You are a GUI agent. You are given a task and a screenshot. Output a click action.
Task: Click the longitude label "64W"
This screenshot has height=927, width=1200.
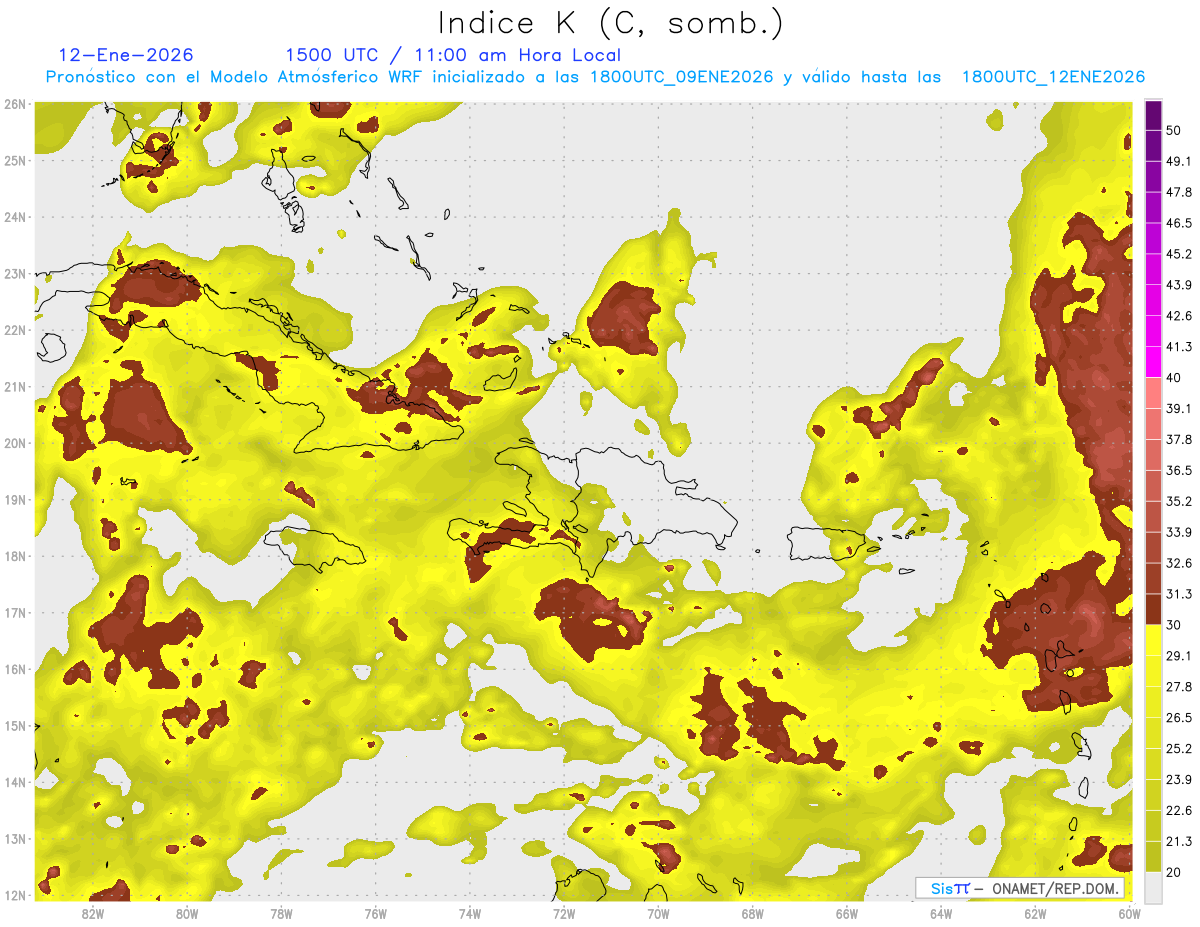click(x=941, y=913)
